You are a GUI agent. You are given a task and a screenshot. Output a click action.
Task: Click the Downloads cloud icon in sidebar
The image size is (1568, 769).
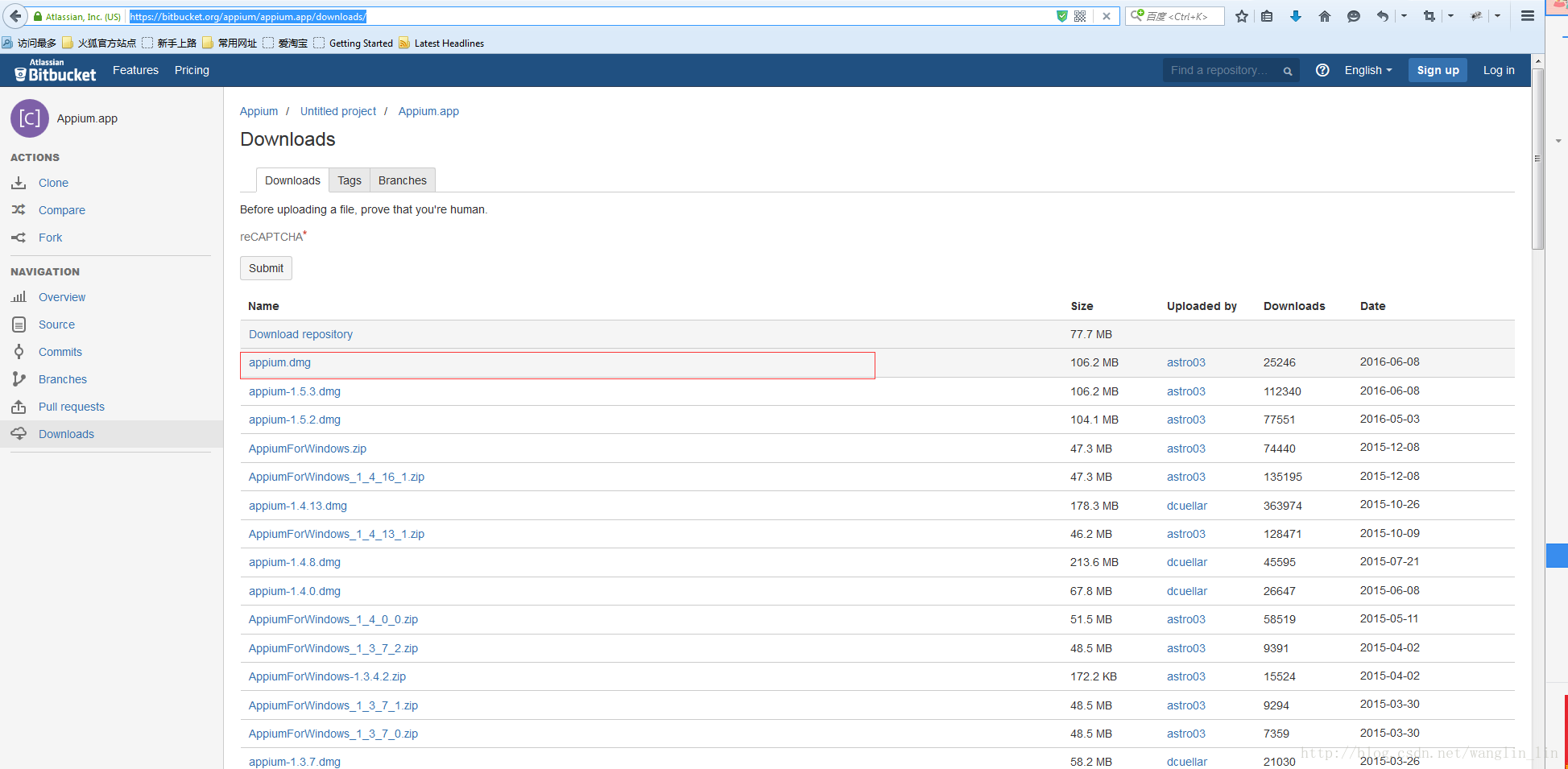point(19,434)
